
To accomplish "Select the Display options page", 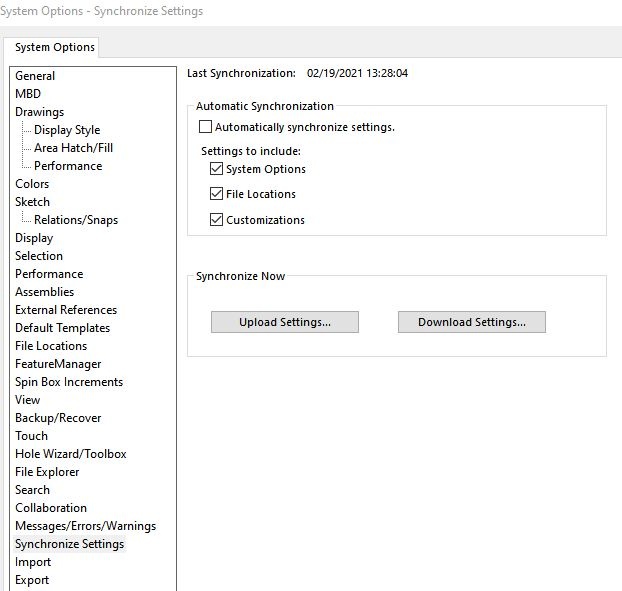I will point(34,238).
